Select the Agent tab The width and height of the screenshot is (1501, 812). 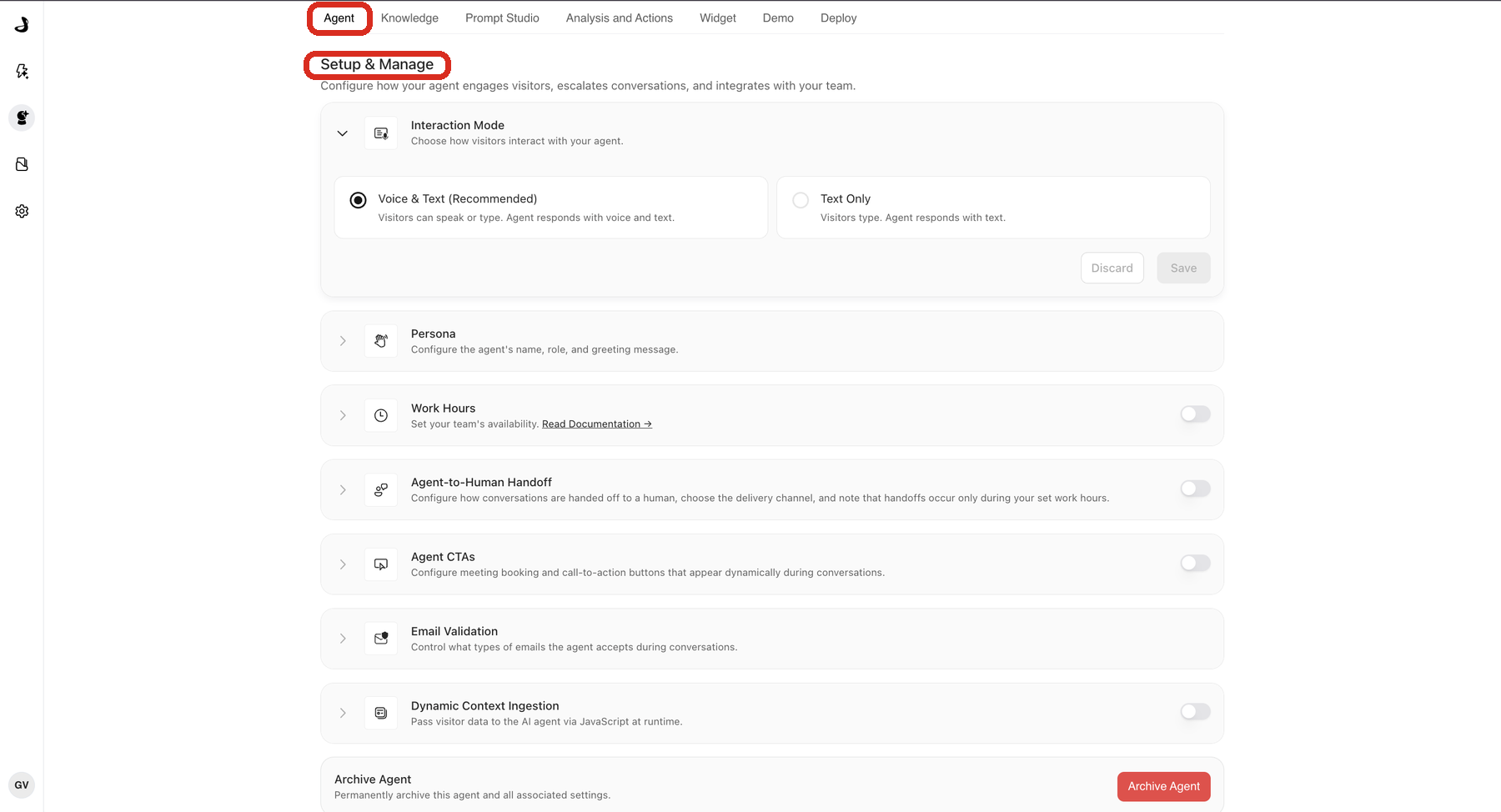pyautogui.click(x=339, y=18)
